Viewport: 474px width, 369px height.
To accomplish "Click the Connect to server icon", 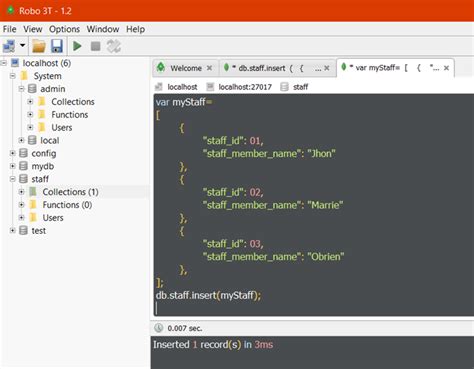I will coord(9,46).
